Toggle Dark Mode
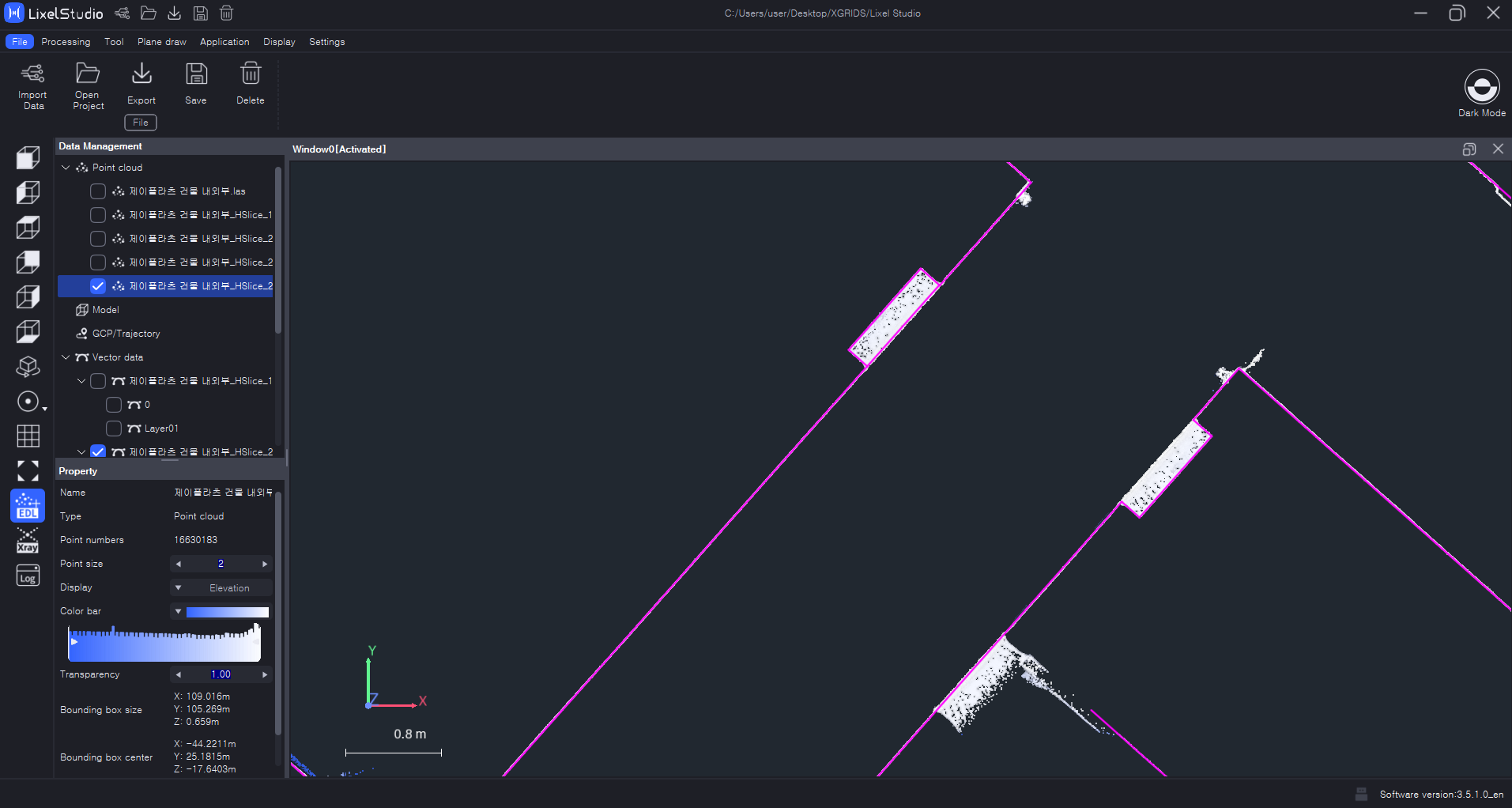Image resolution: width=1512 pixels, height=808 pixels. 1482,93
